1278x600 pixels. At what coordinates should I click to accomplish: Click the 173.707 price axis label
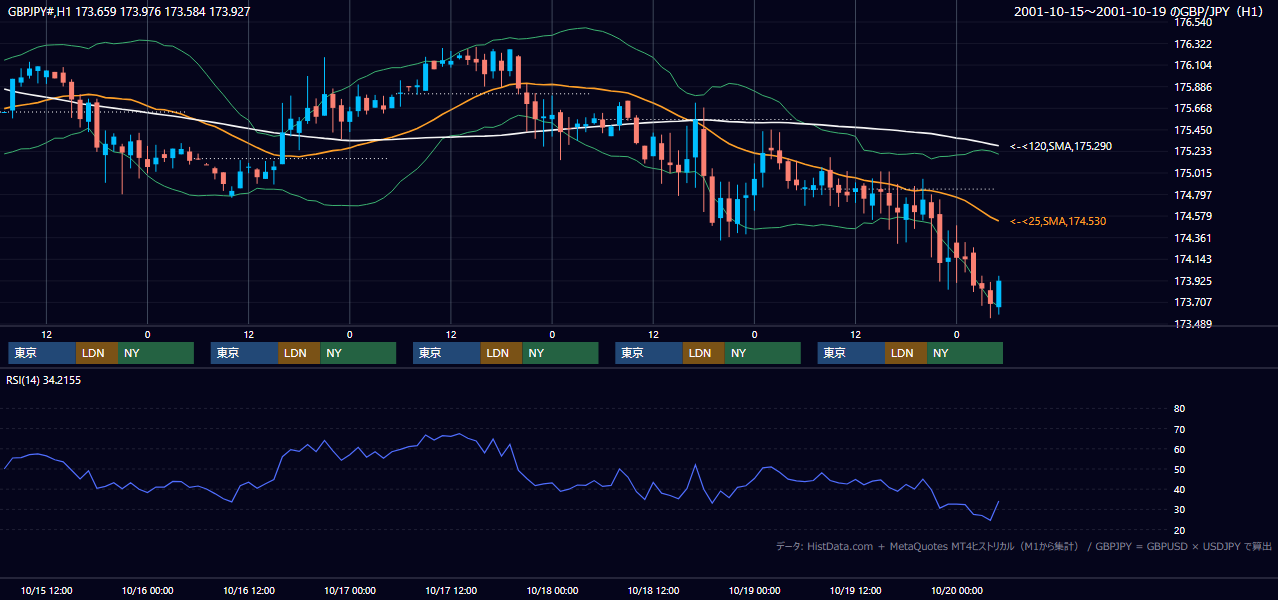(x=1193, y=302)
